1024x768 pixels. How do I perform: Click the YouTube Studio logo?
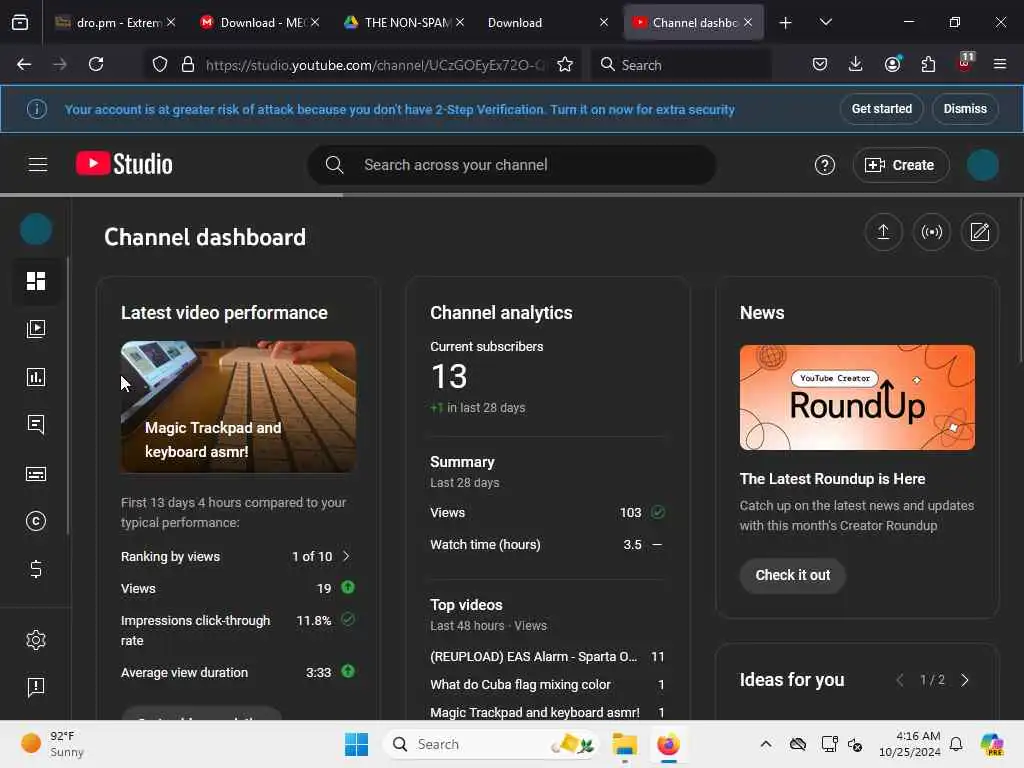[x=124, y=164]
